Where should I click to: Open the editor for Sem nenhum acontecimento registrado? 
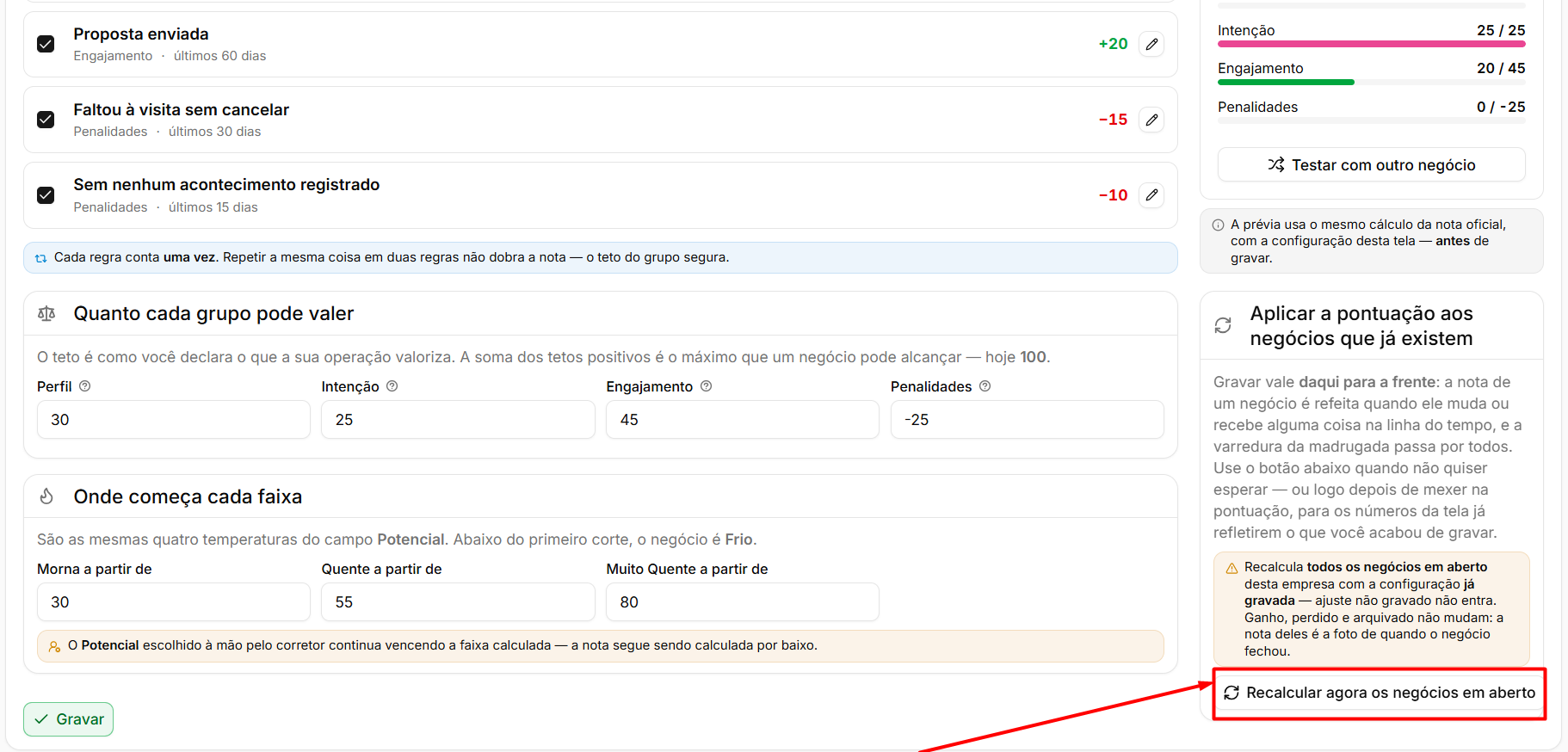tap(1151, 195)
